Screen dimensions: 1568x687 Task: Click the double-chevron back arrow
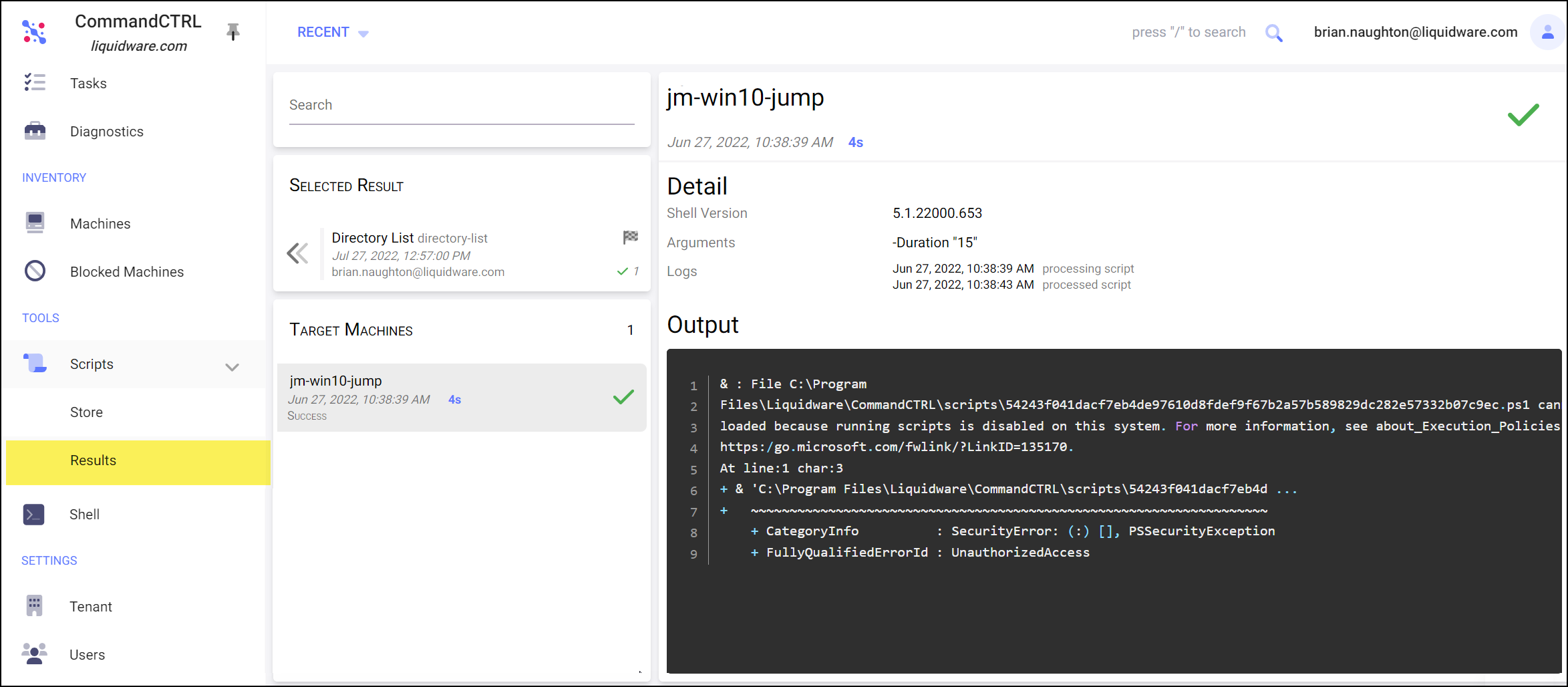[x=297, y=253]
